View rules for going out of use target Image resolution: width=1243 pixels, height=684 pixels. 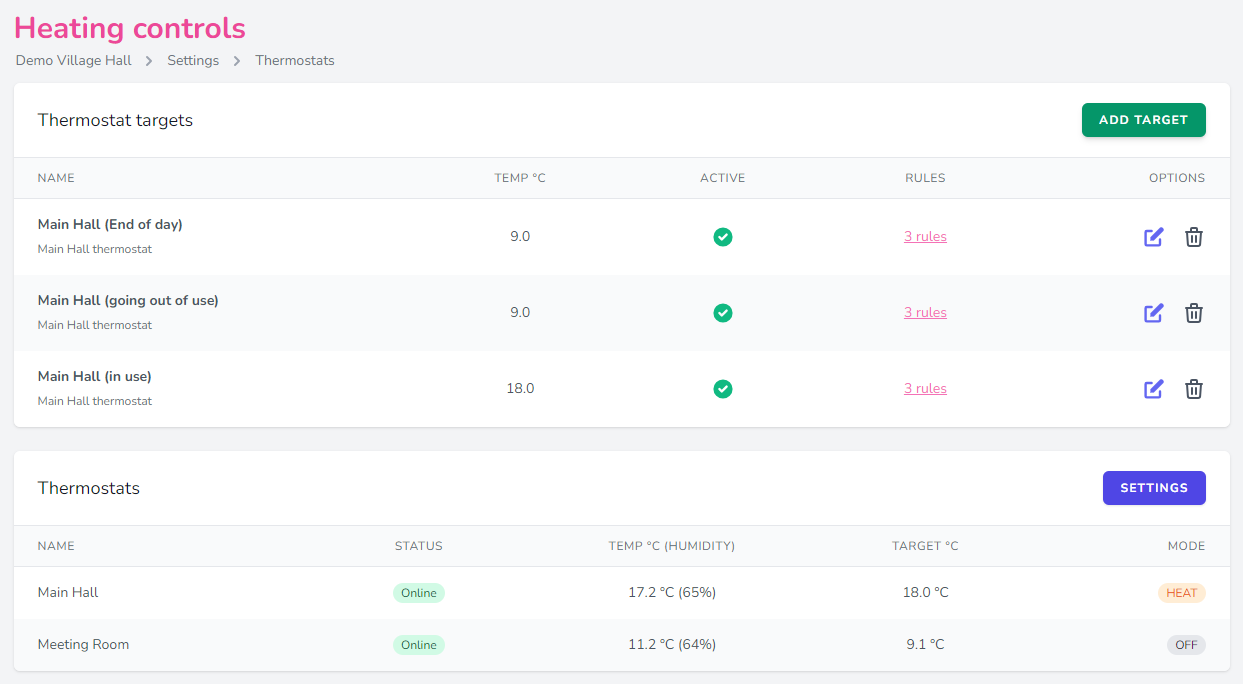tap(925, 312)
